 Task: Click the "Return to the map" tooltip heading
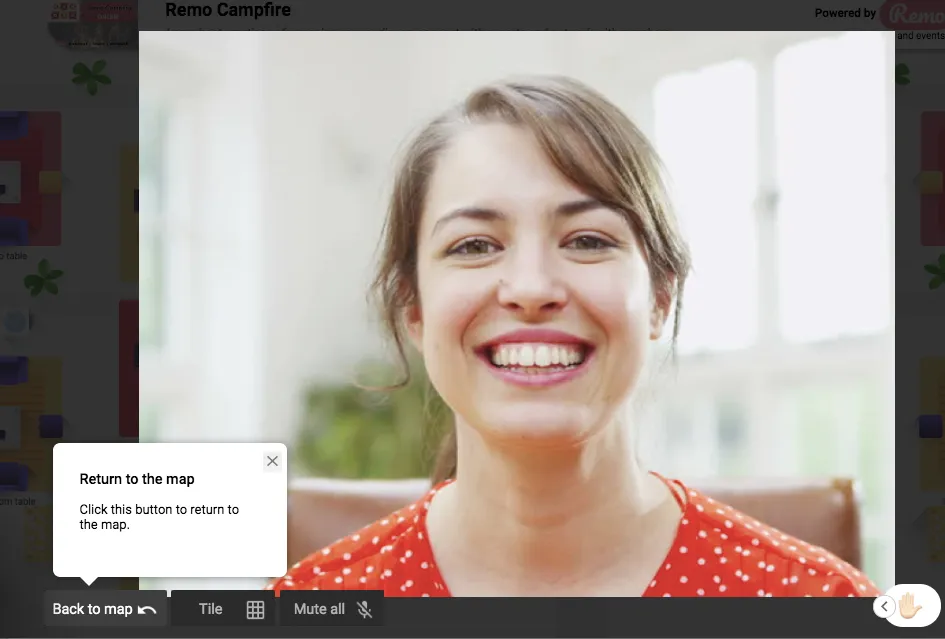point(137,479)
